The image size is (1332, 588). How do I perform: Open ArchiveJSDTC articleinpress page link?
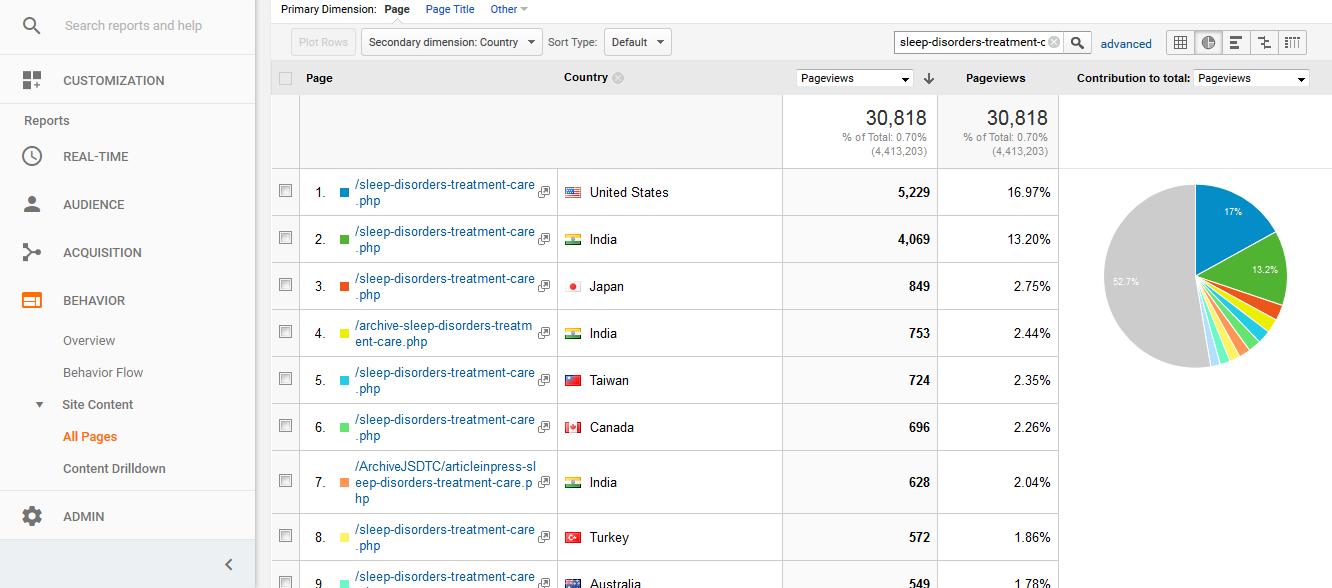(x=445, y=482)
